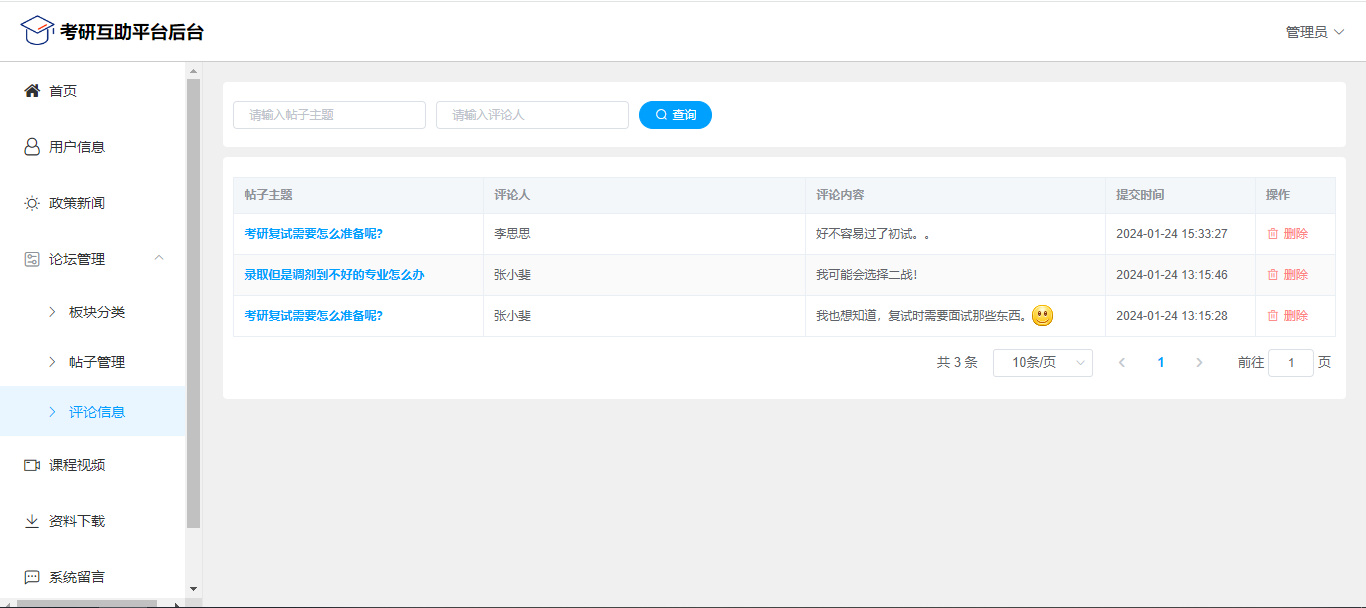Click the 查询 search button
The height and width of the screenshot is (608, 1366).
(x=675, y=115)
